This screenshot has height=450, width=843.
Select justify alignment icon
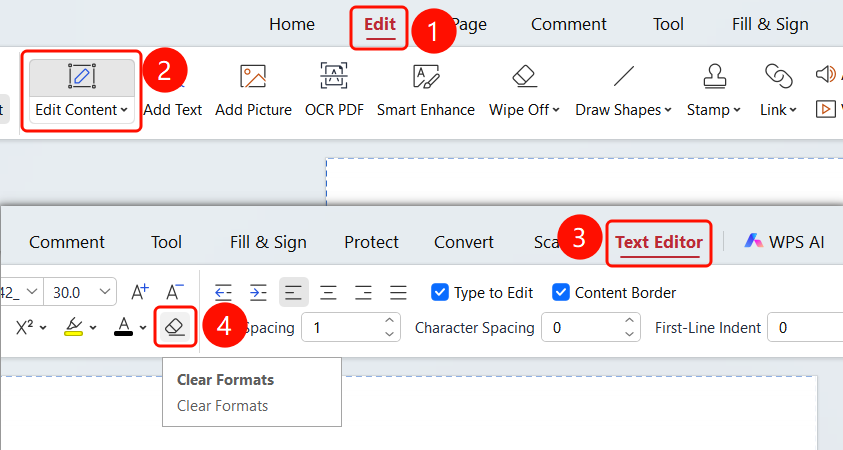tap(398, 292)
